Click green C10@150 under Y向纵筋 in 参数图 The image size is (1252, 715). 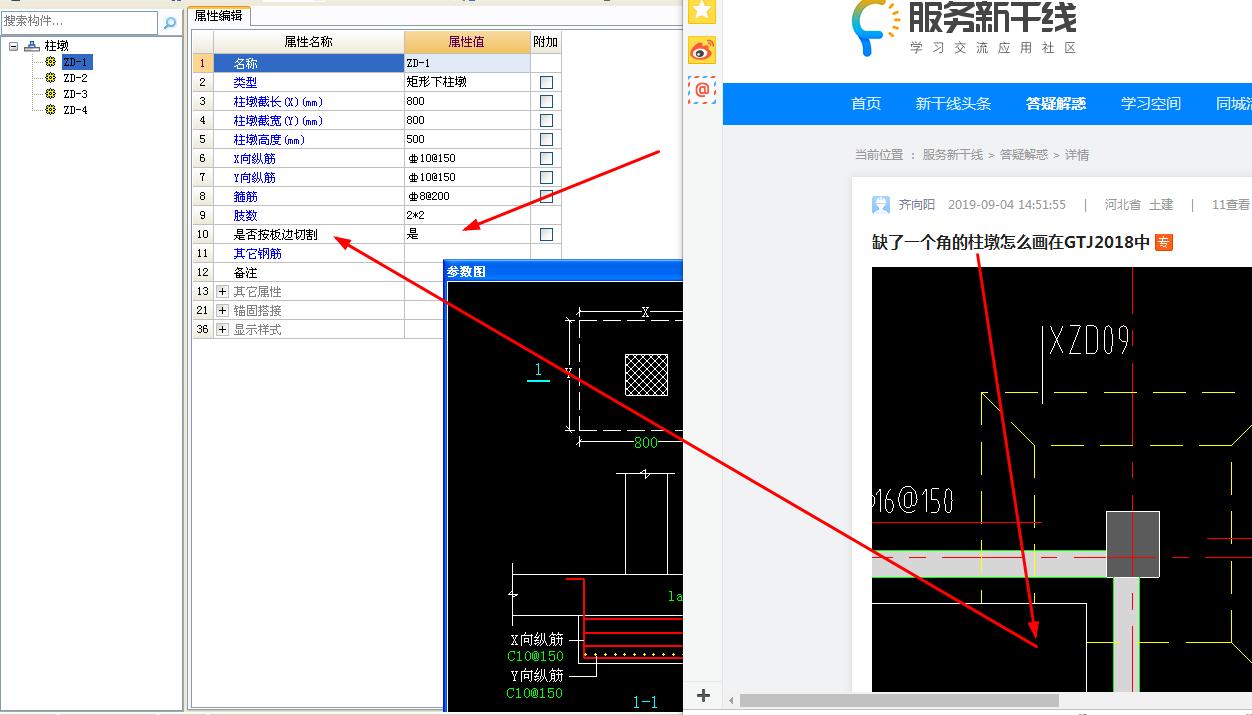click(x=535, y=692)
